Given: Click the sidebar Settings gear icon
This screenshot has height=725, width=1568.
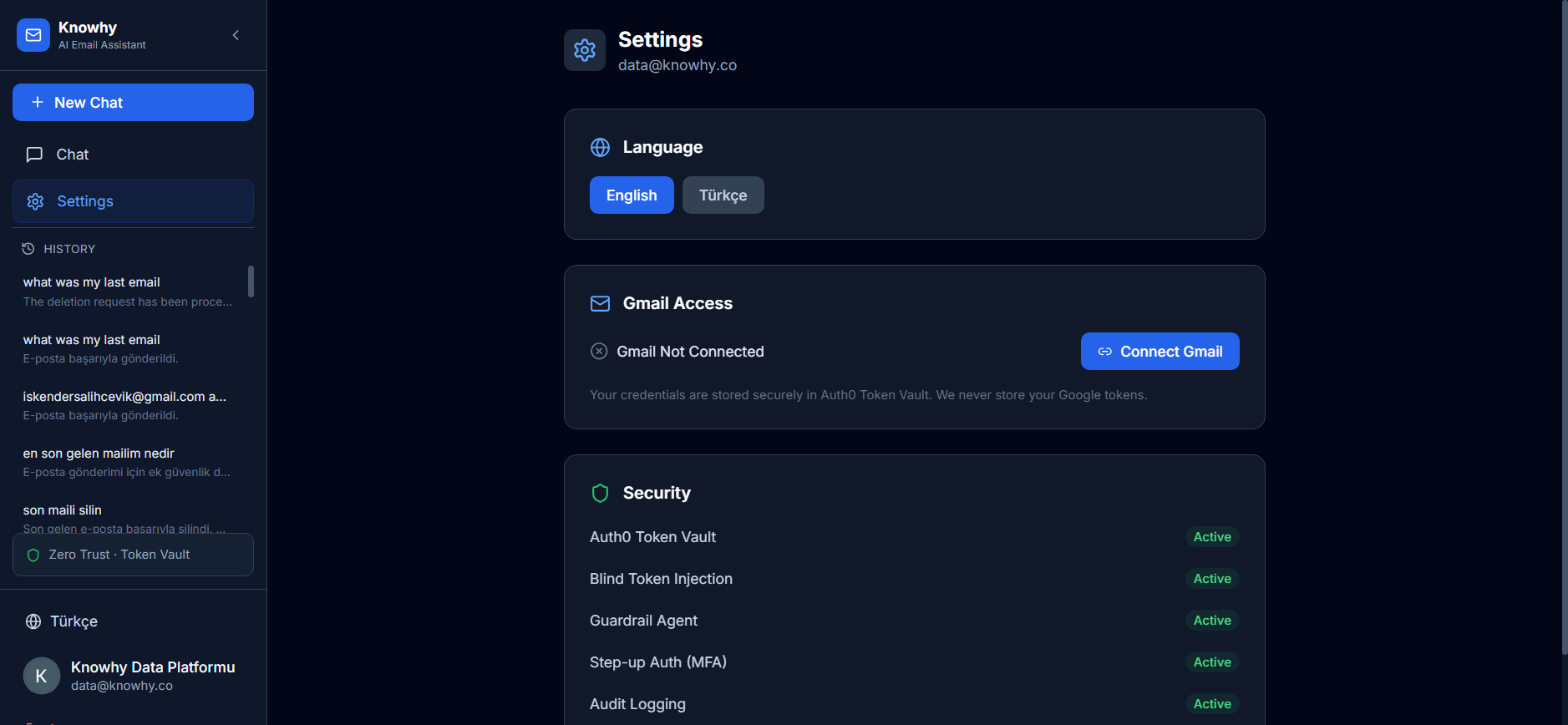Looking at the screenshot, I should pos(35,201).
